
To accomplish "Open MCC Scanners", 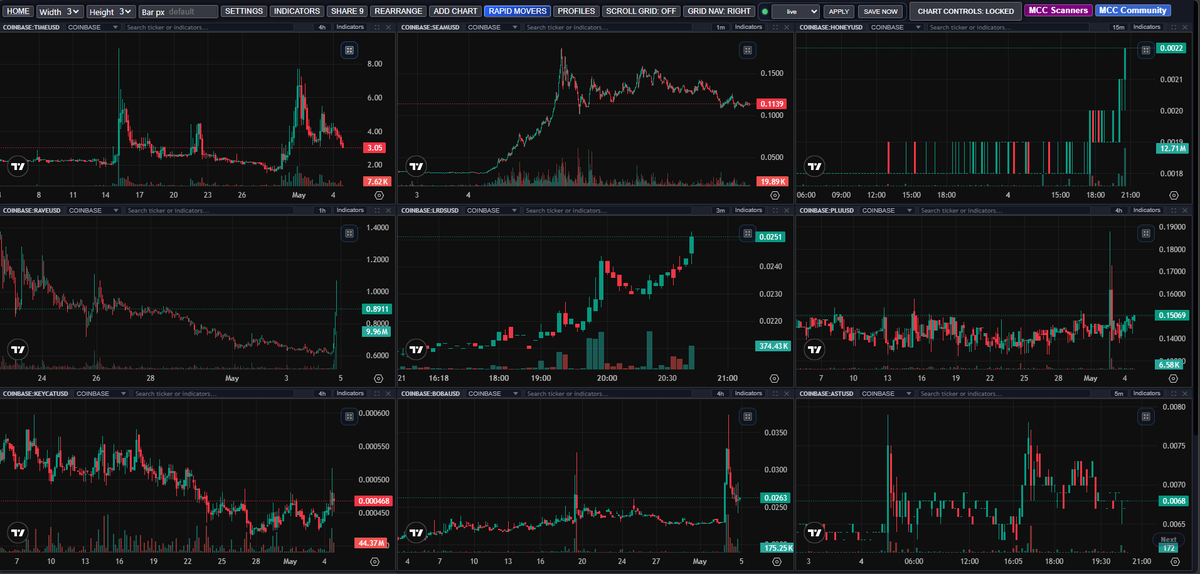I will [x=1058, y=11].
